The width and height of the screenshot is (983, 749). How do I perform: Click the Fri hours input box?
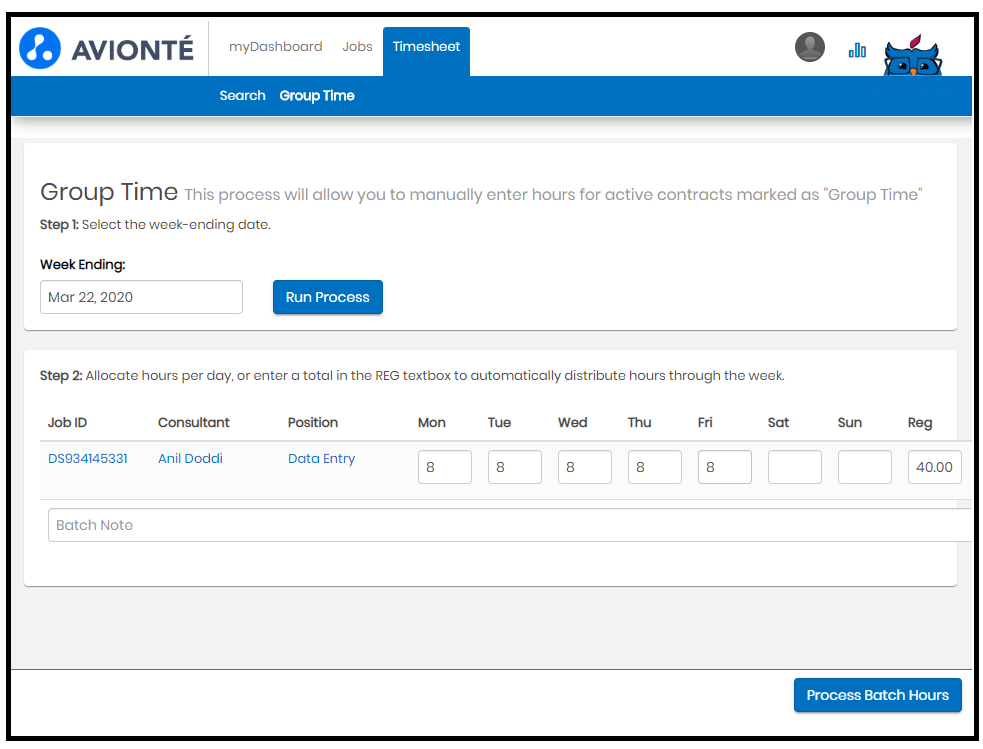click(x=725, y=467)
